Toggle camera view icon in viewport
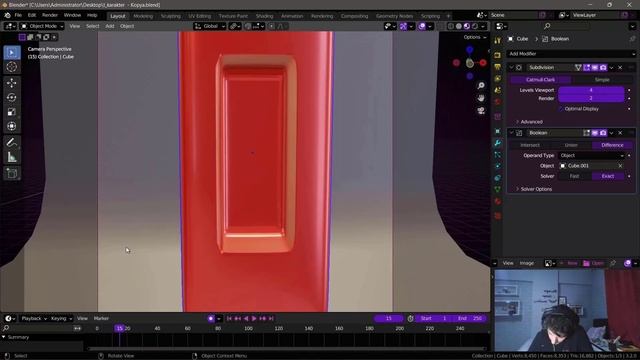This screenshot has height=360, width=640. pyautogui.click(x=481, y=111)
